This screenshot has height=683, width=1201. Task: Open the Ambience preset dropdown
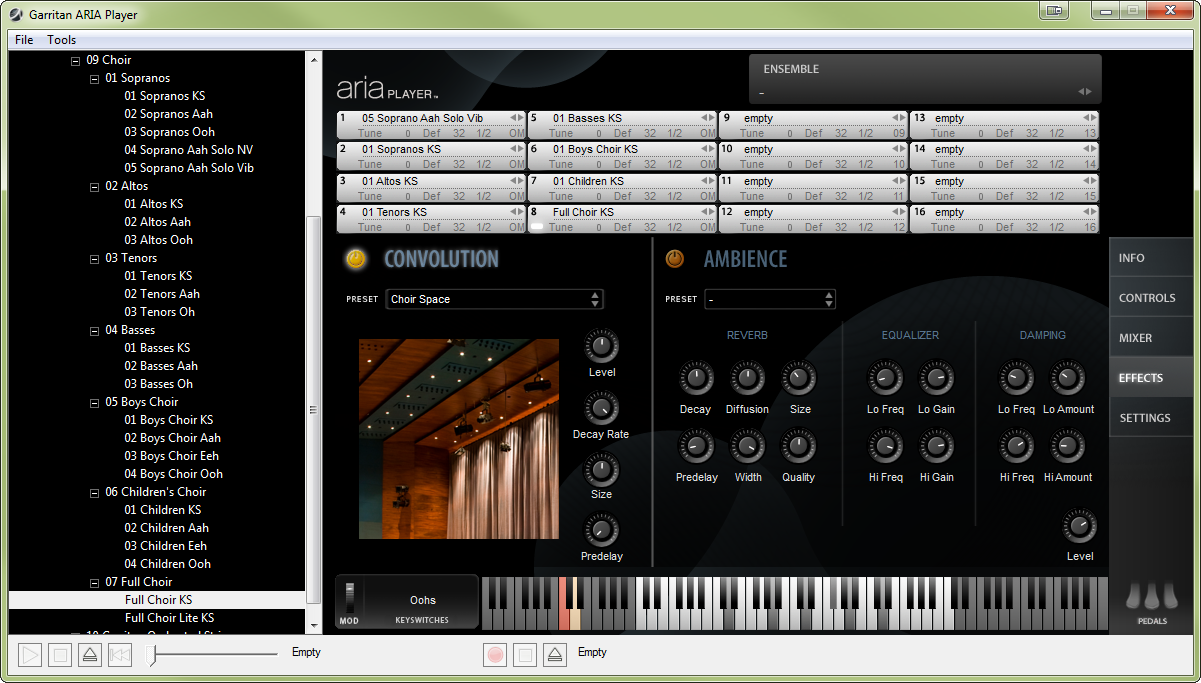pyautogui.click(x=769, y=299)
